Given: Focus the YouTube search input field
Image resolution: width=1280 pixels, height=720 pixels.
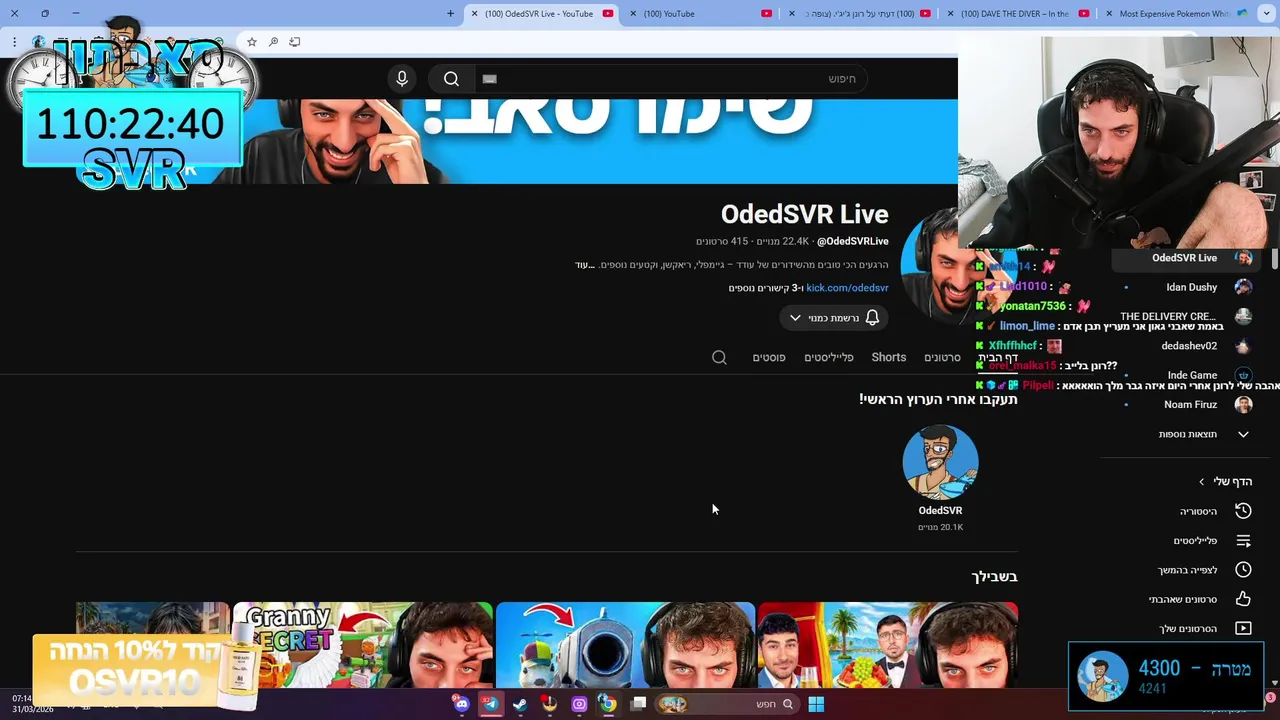Looking at the screenshot, I should pos(670,79).
